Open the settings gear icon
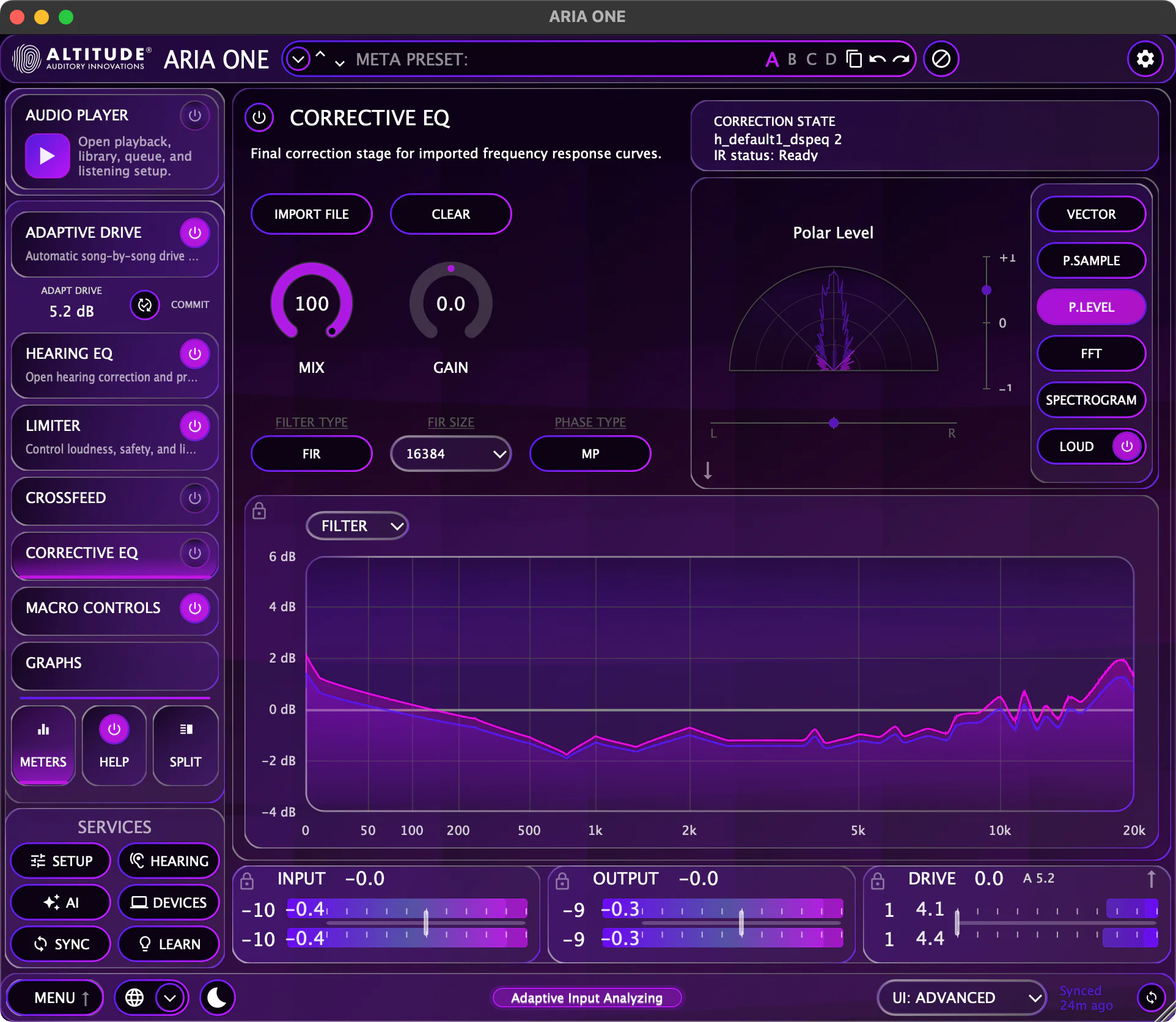This screenshot has height=1022, width=1176. 1145,59
